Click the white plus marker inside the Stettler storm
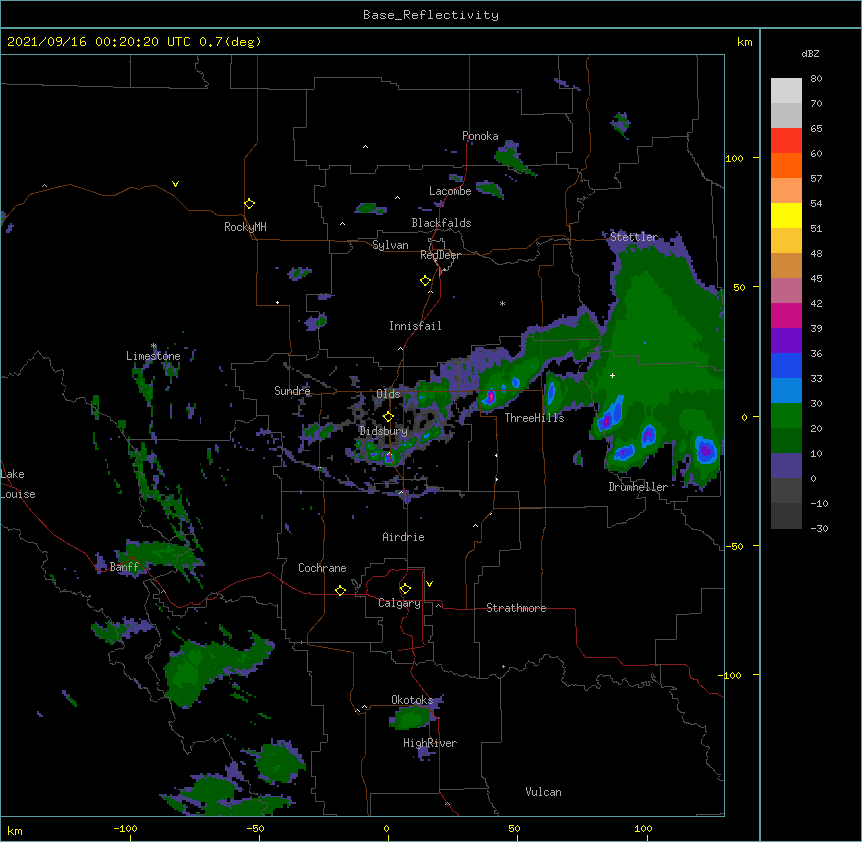This screenshot has width=862, height=842. pyautogui.click(x=612, y=375)
